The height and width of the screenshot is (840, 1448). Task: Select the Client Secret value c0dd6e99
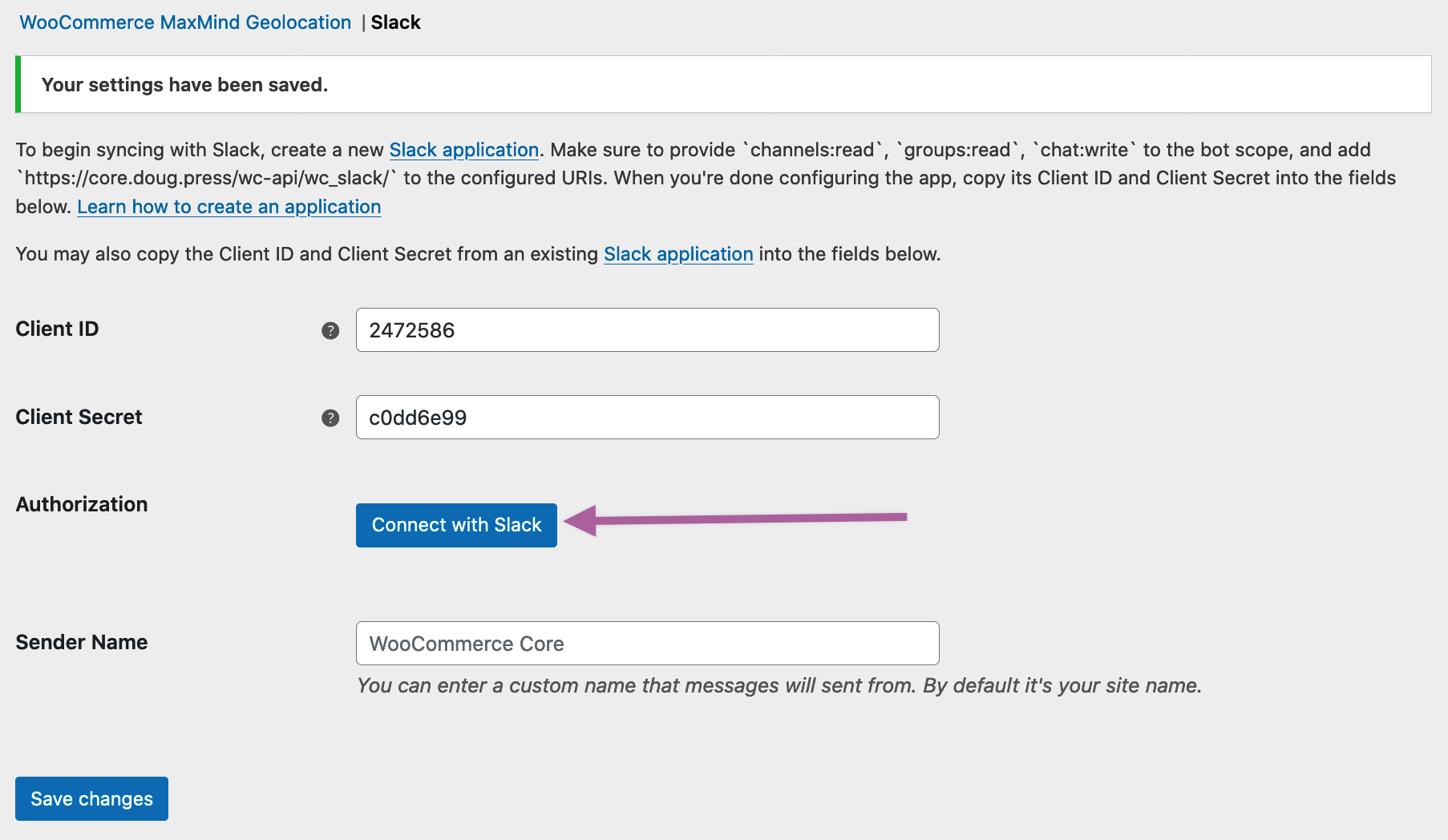coord(417,418)
